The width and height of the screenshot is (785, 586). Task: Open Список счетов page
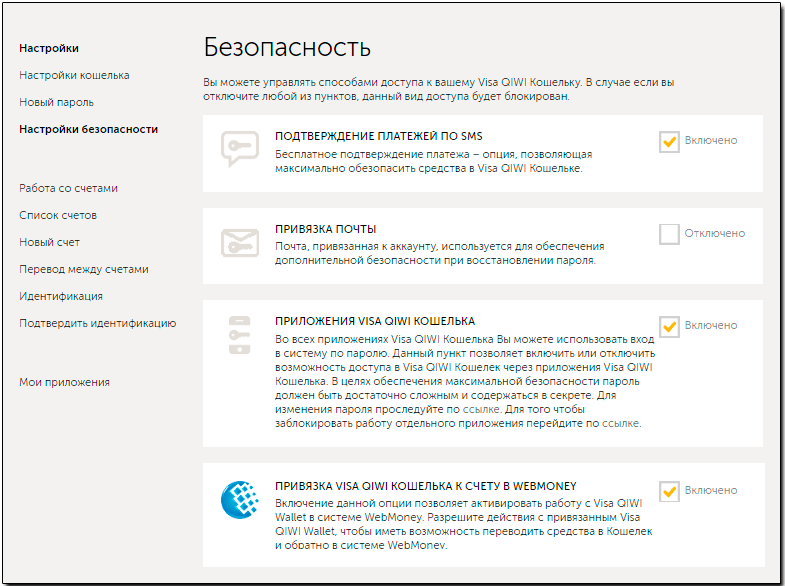tap(58, 215)
